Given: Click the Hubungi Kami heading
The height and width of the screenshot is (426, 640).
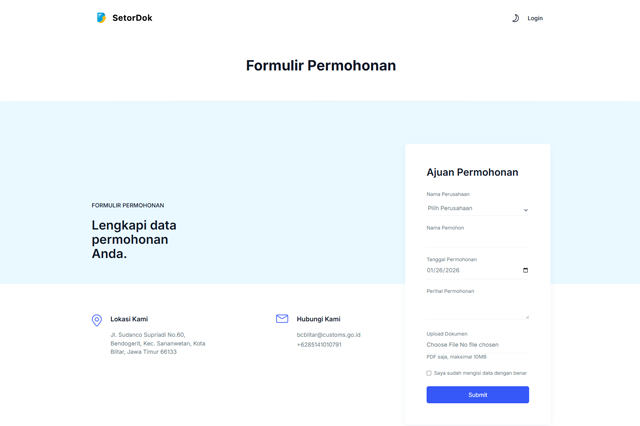Looking at the screenshot, I should coord(318,319).
